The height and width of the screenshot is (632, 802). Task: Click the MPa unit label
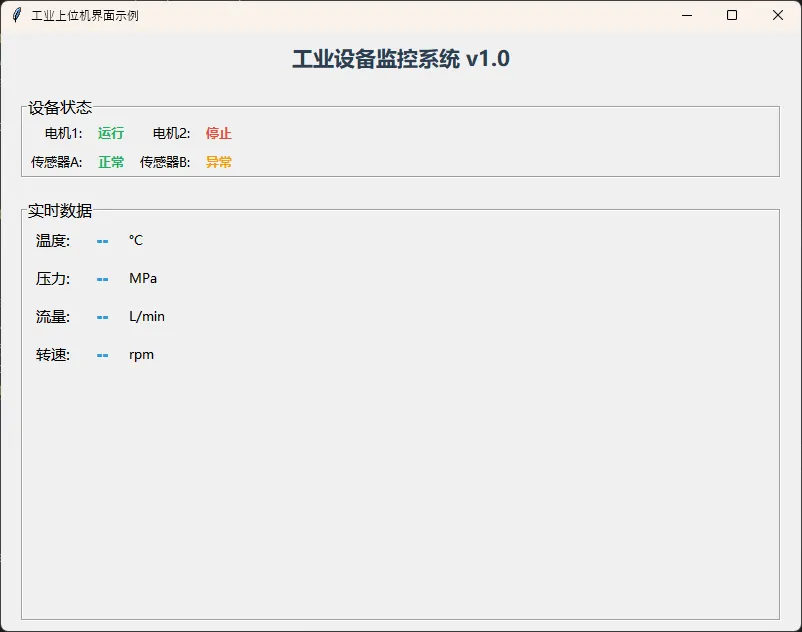click(x=143, y=279)
